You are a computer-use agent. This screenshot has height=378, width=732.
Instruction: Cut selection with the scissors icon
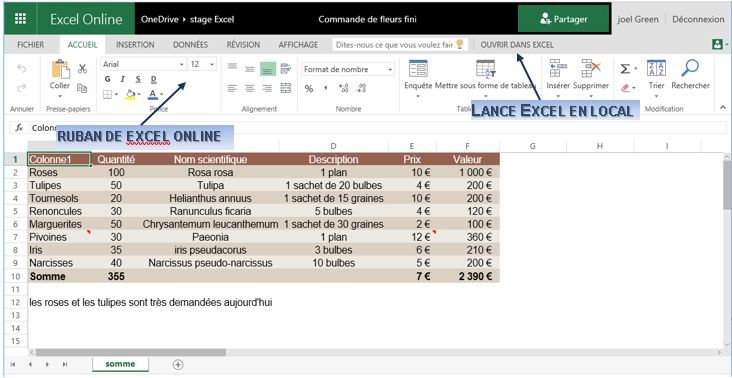click(x=83, y=69)
